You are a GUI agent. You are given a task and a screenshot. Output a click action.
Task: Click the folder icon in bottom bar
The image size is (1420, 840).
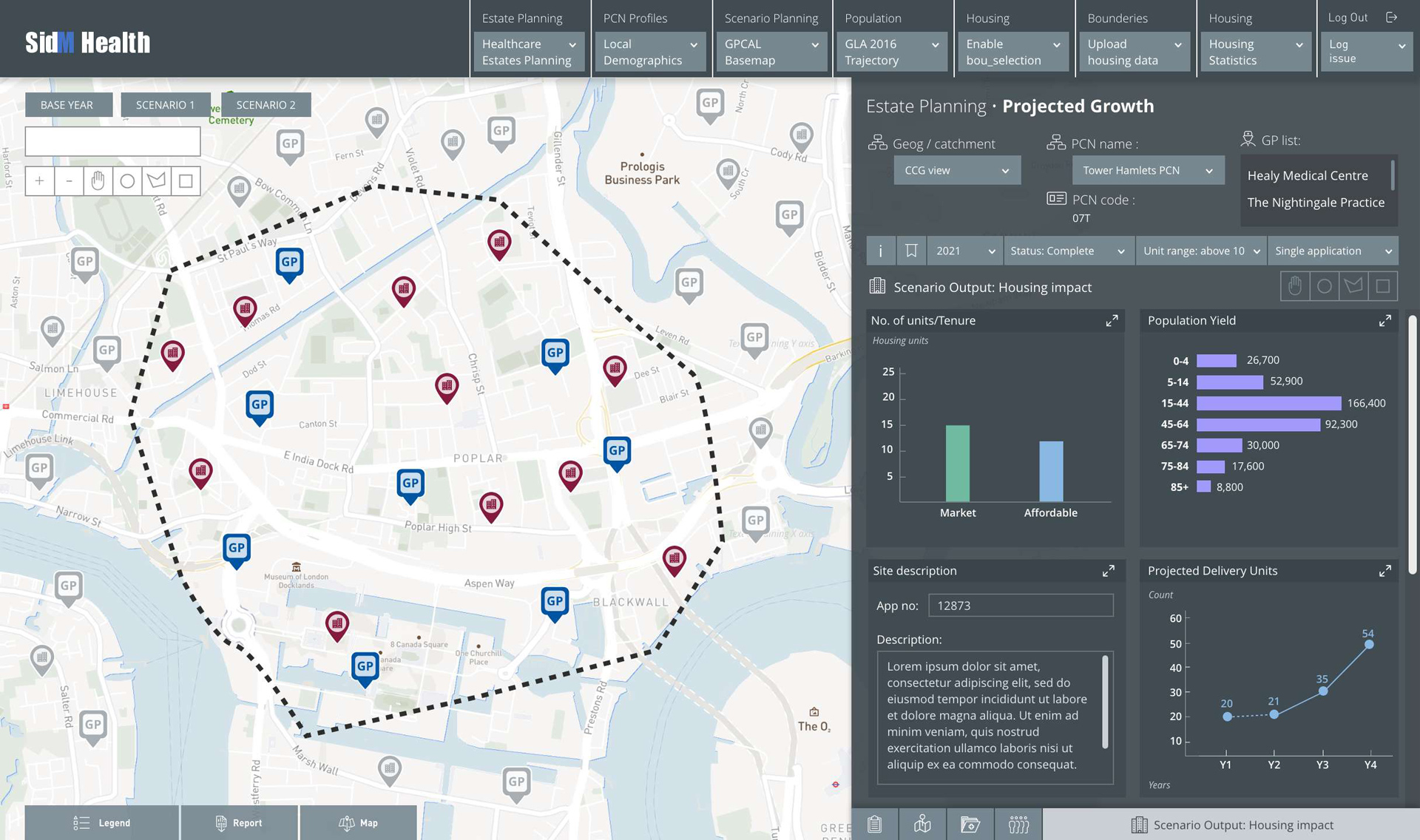point(970,824)
